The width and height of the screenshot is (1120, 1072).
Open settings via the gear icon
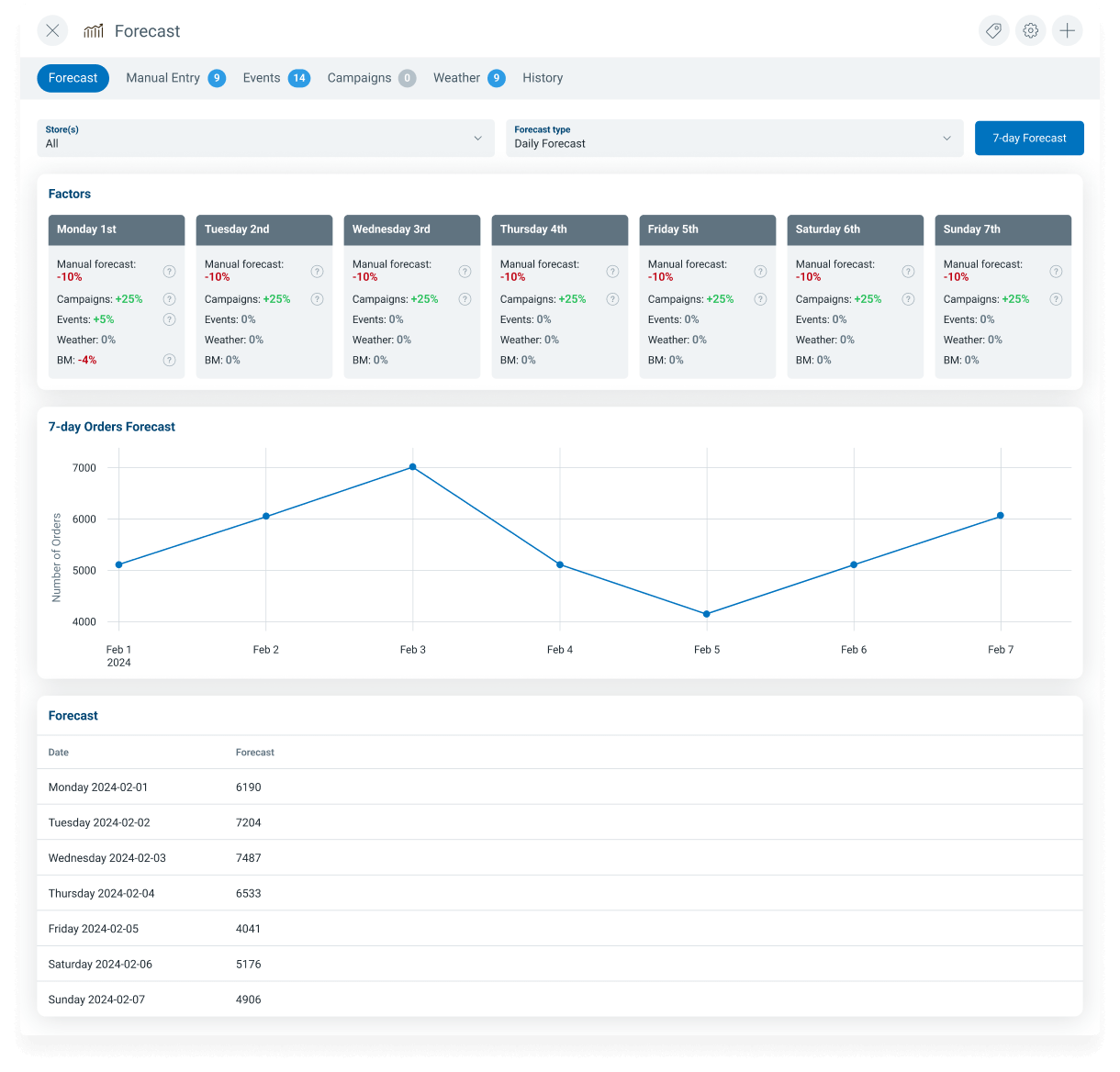point(1031,30)
